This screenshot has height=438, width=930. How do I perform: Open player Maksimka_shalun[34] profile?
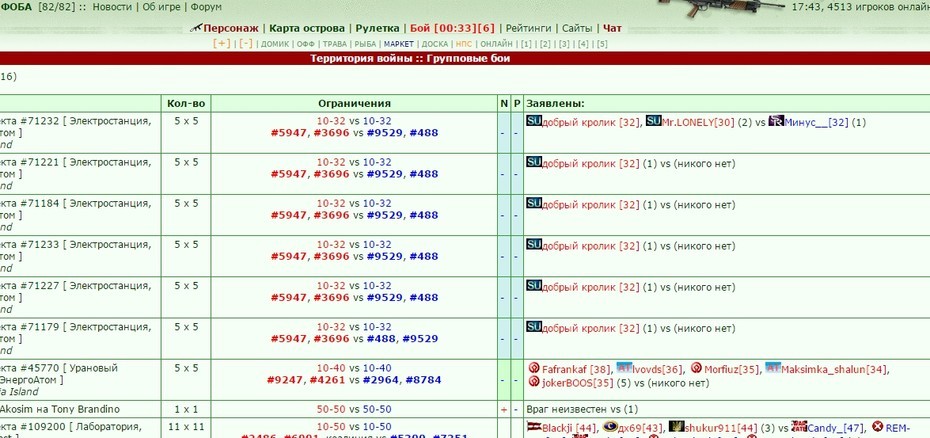click(x=834, y=369)
